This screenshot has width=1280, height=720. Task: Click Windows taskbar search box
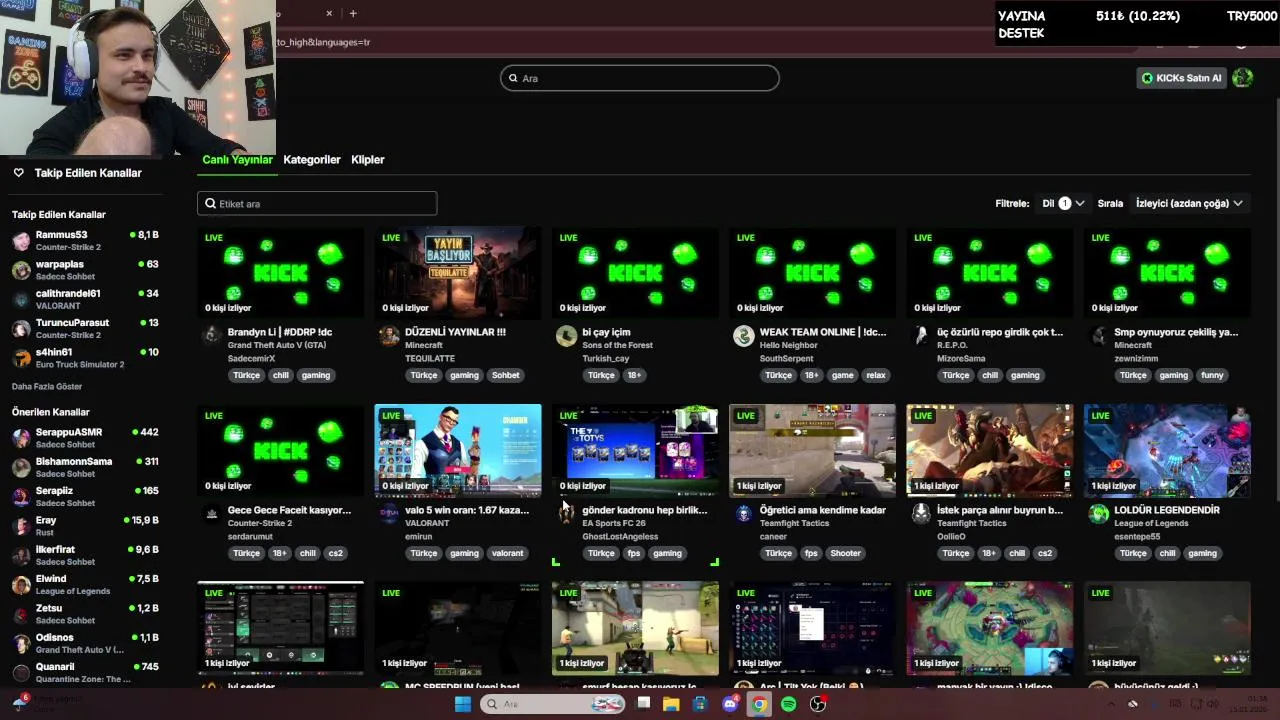pyautogui.click(x=553, y=704)
